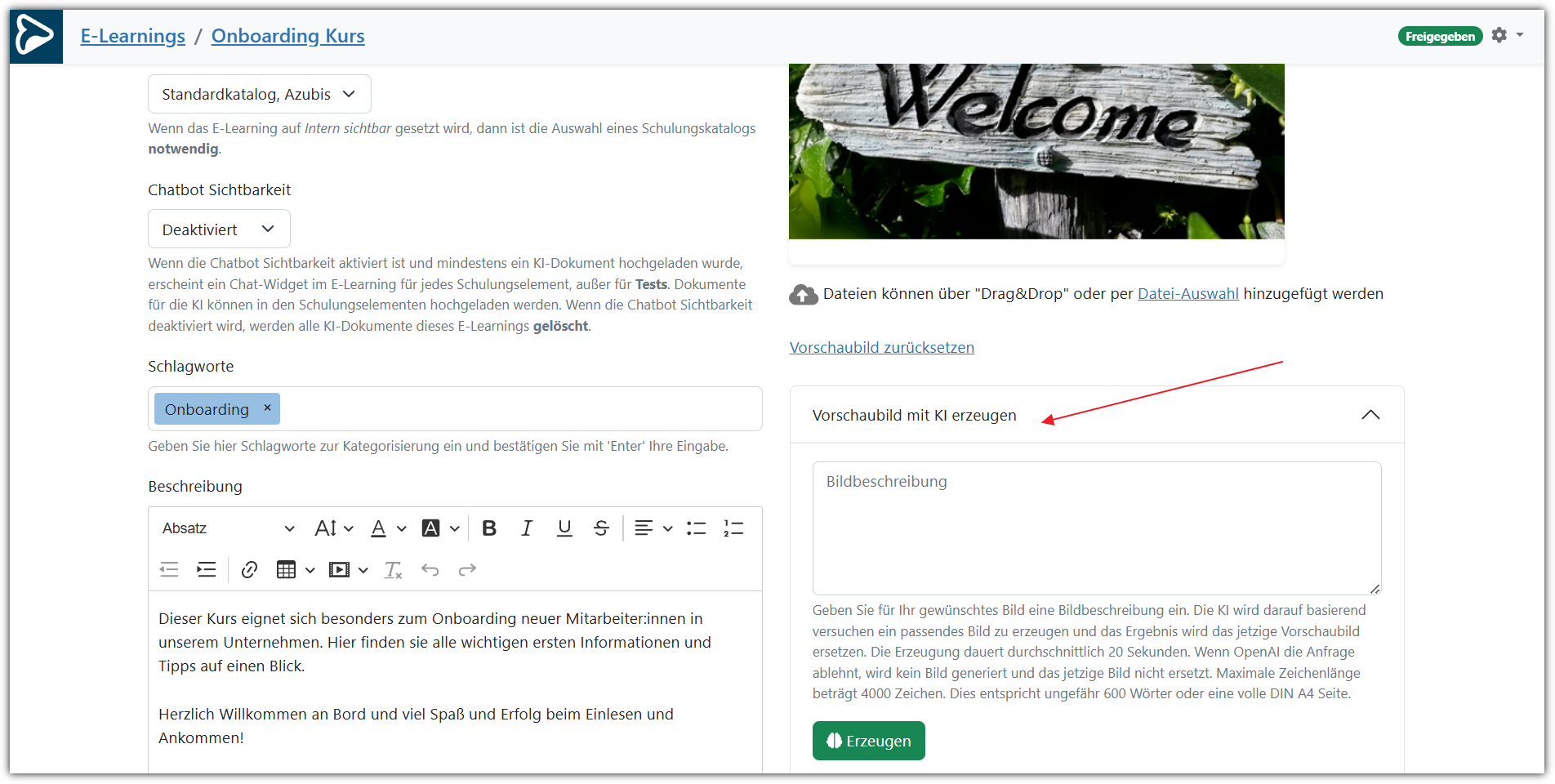Open the Absatz paragraph style dropdown

[x=228, y=528]
